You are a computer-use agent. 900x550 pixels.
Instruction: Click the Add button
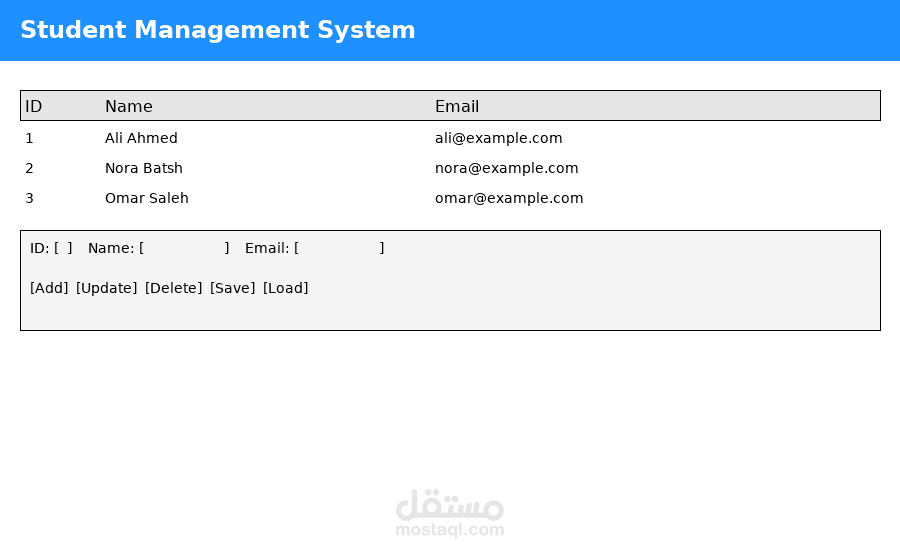tap(49, 288)
